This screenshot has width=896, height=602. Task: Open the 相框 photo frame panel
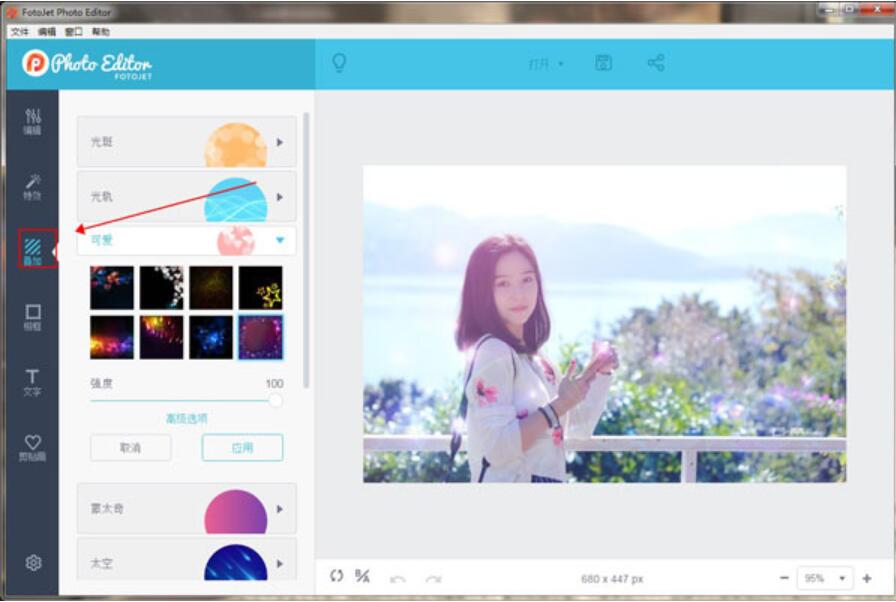point(34,313)
